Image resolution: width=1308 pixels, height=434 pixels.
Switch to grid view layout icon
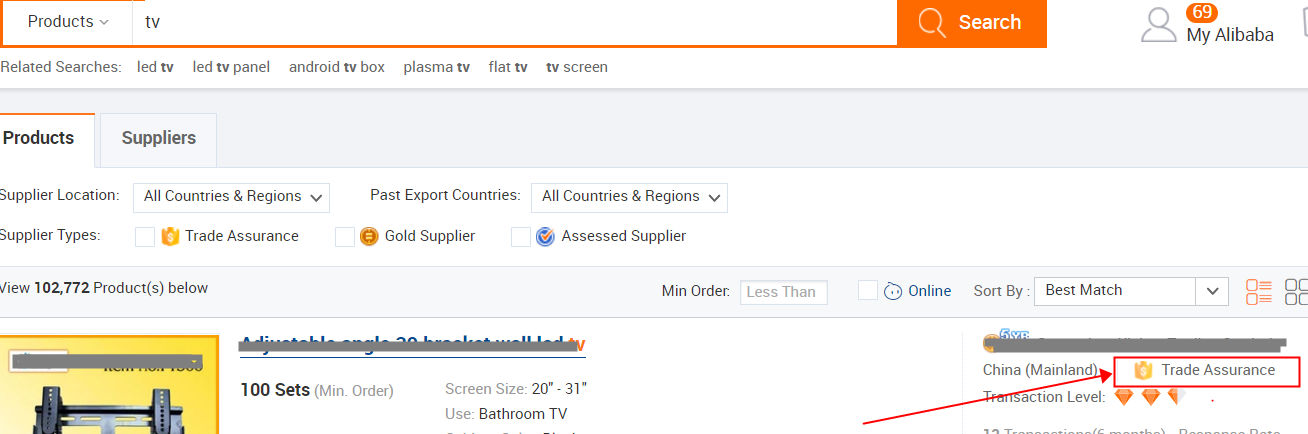tap(1296, 292)
